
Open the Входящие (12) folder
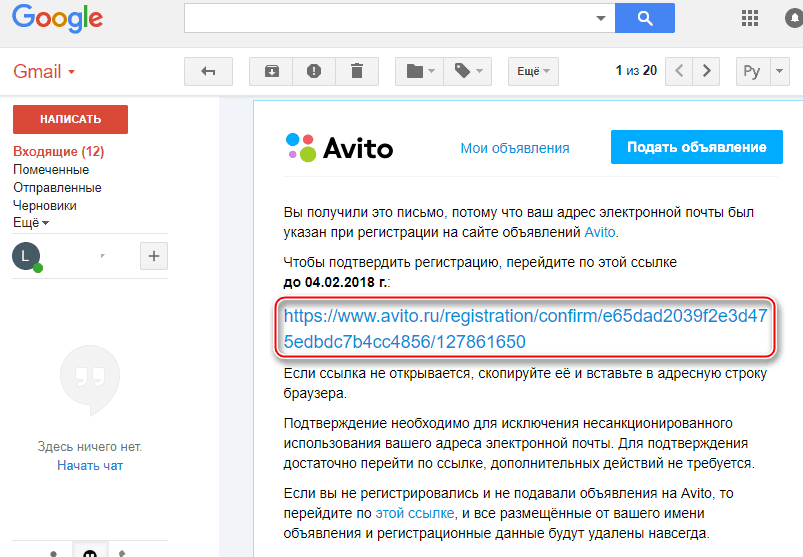[x=58, y=152]
